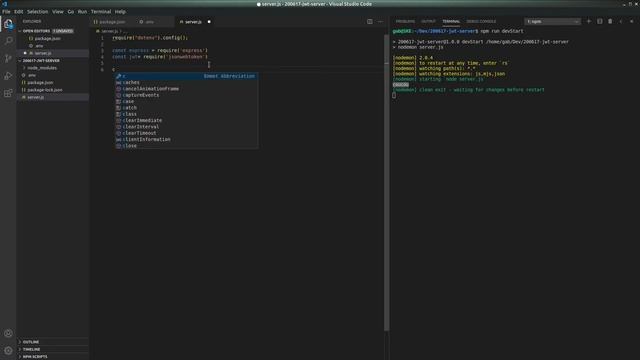
Task: Pick 'clearImmediate' suggestion
Action: pyautogui.click(x=186, y=120)
